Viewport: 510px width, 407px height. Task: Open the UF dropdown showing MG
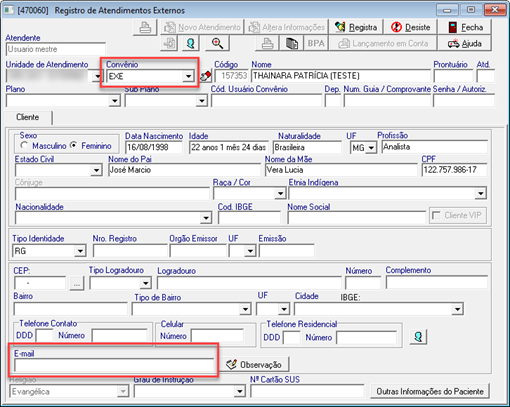click(371, 147)
